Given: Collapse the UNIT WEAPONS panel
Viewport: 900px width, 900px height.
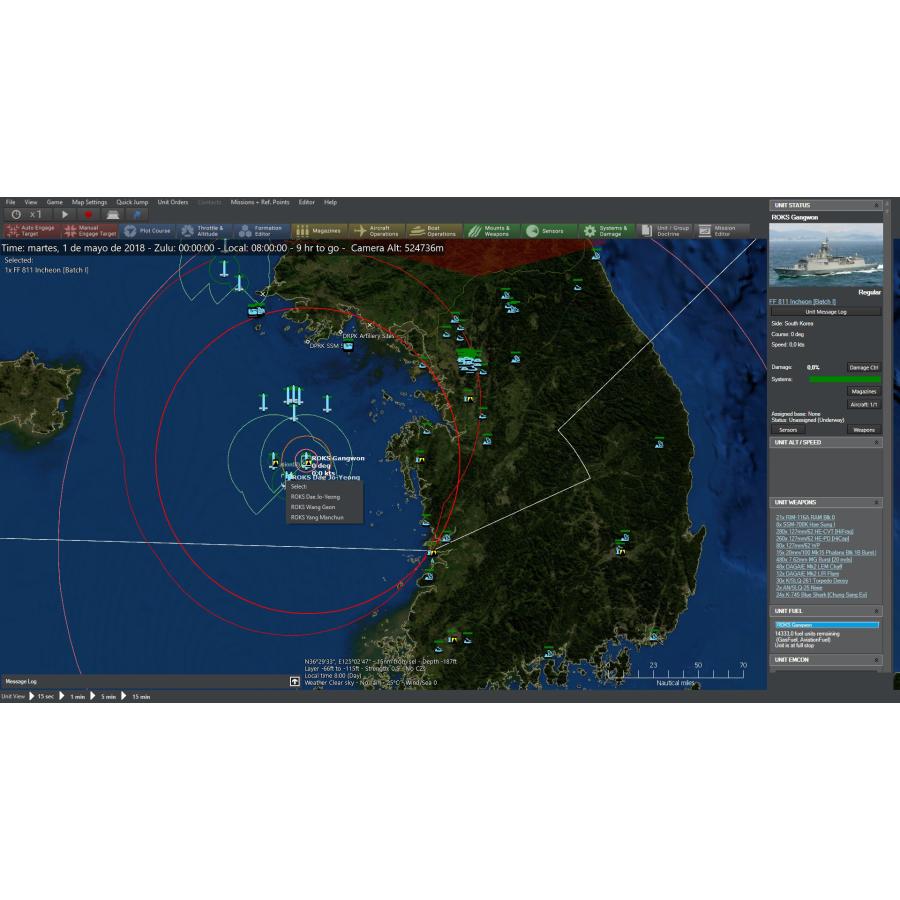Looking at the screenshot, I should pos(876,502).
